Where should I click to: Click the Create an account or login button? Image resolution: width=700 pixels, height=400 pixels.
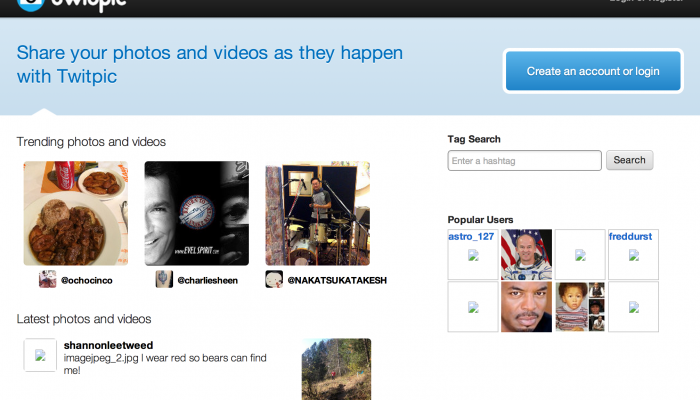593,71
